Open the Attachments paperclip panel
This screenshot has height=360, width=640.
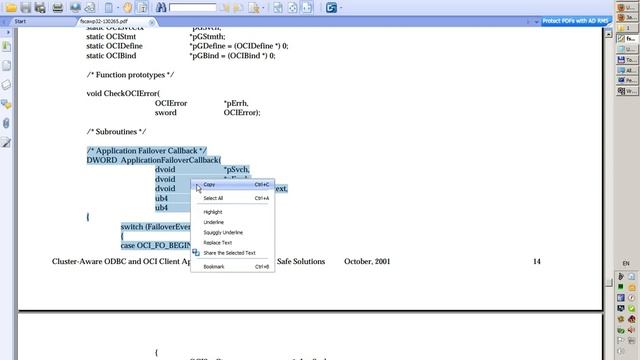tap(6, 123)
